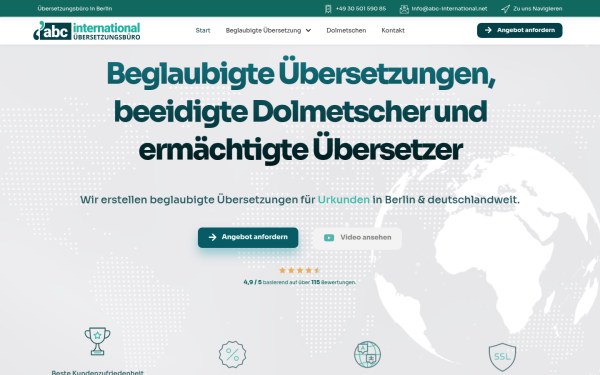Click the arrow icon in header button
600x375 pixels.
click(488, 30)
